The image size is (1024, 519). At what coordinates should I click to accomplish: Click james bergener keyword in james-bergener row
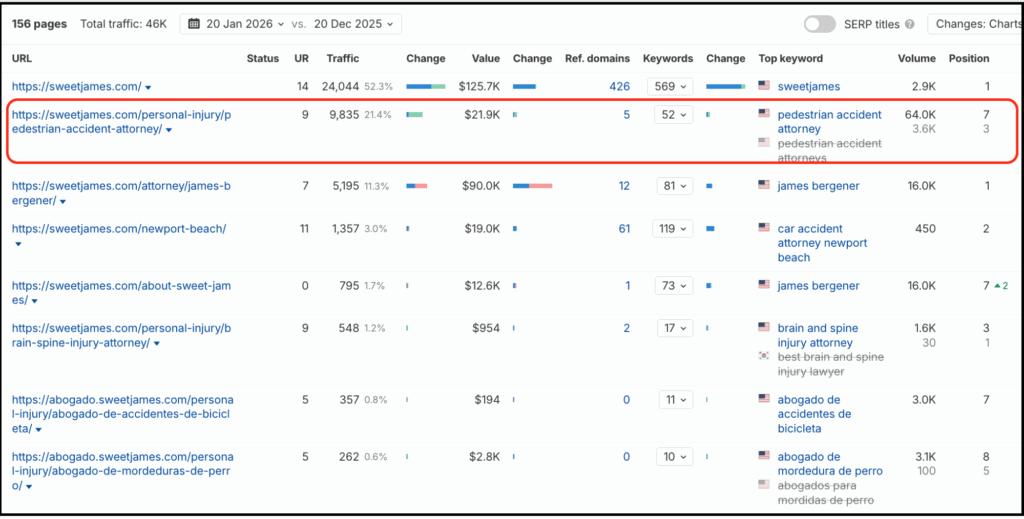coord(818,185)
